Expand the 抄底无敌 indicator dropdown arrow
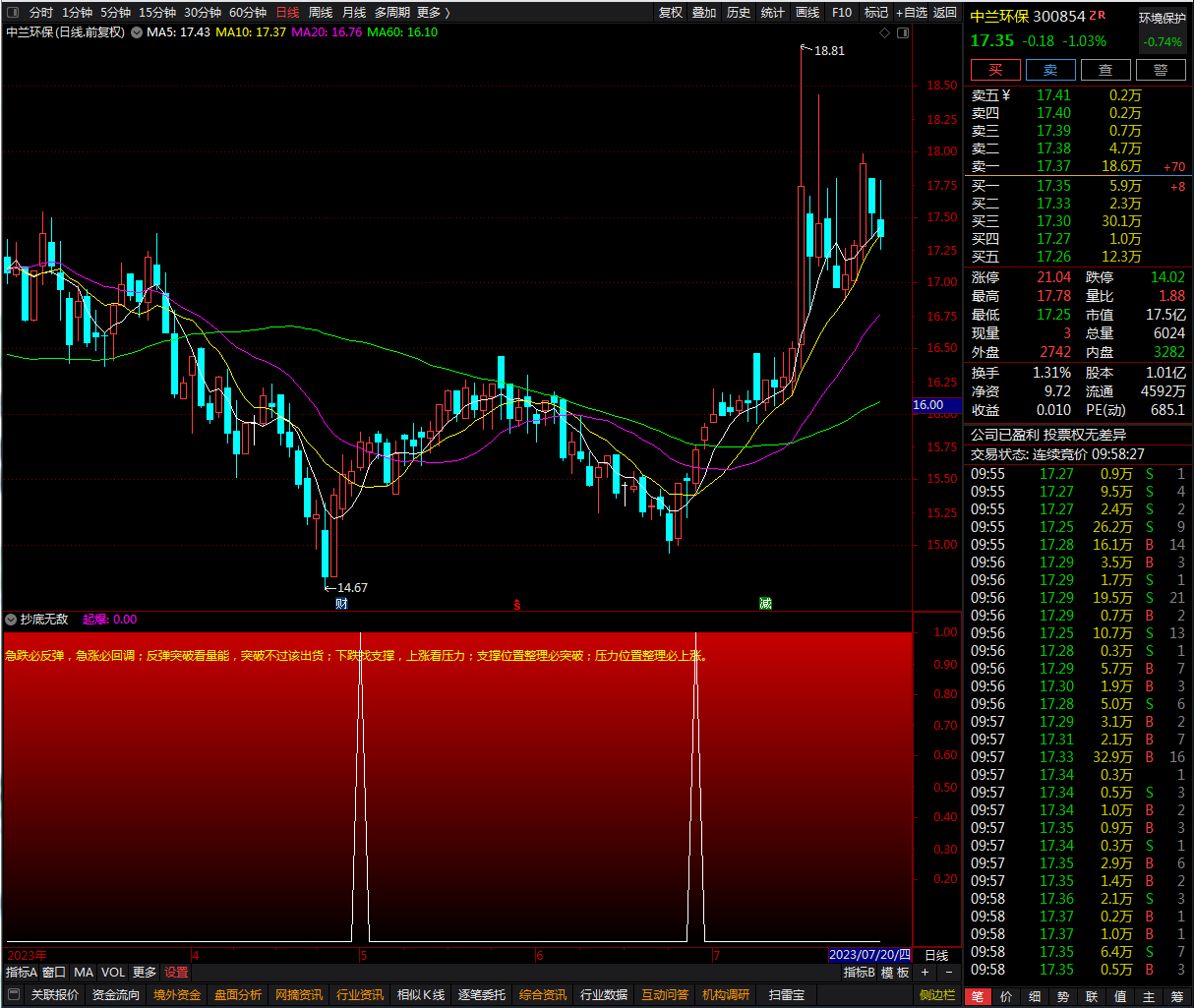This screenshot has width=1194, height=1008. (11, 620)
